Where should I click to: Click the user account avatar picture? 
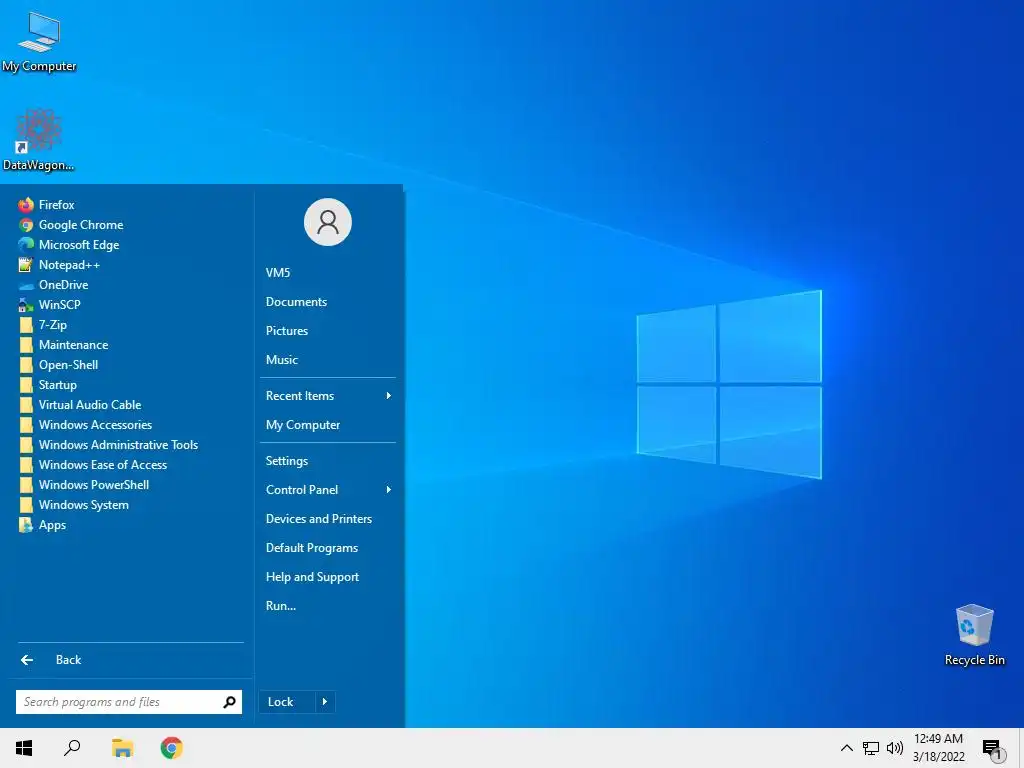(x=328, y=222)
